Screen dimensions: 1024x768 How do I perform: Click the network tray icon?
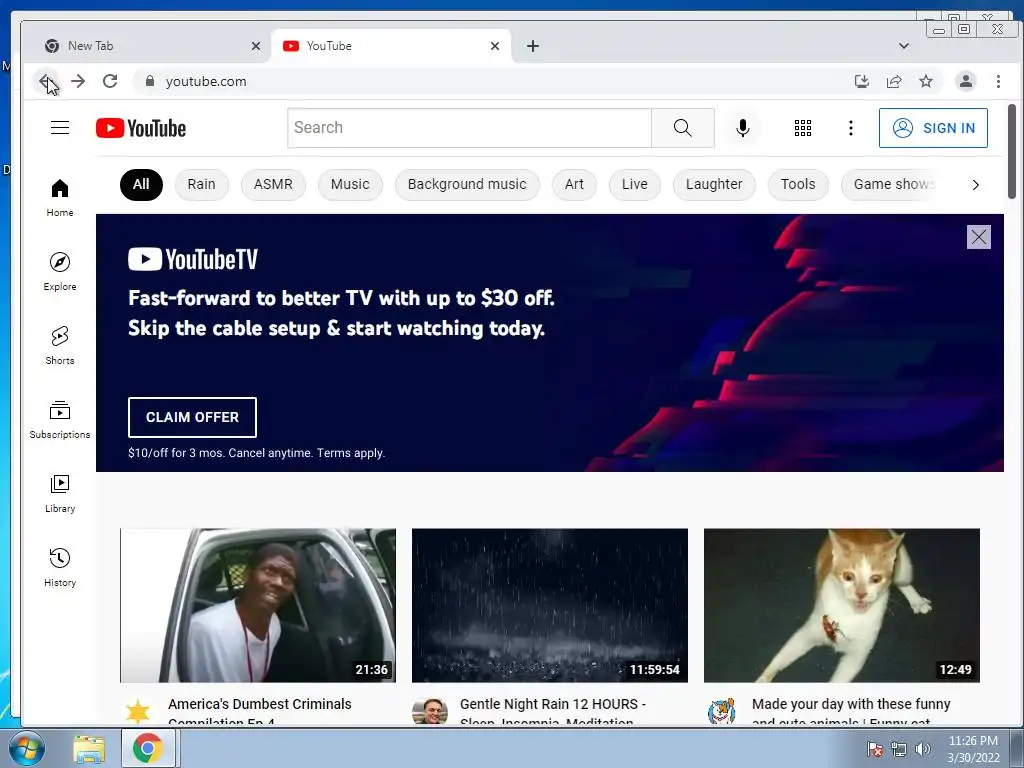coord(899,749)
